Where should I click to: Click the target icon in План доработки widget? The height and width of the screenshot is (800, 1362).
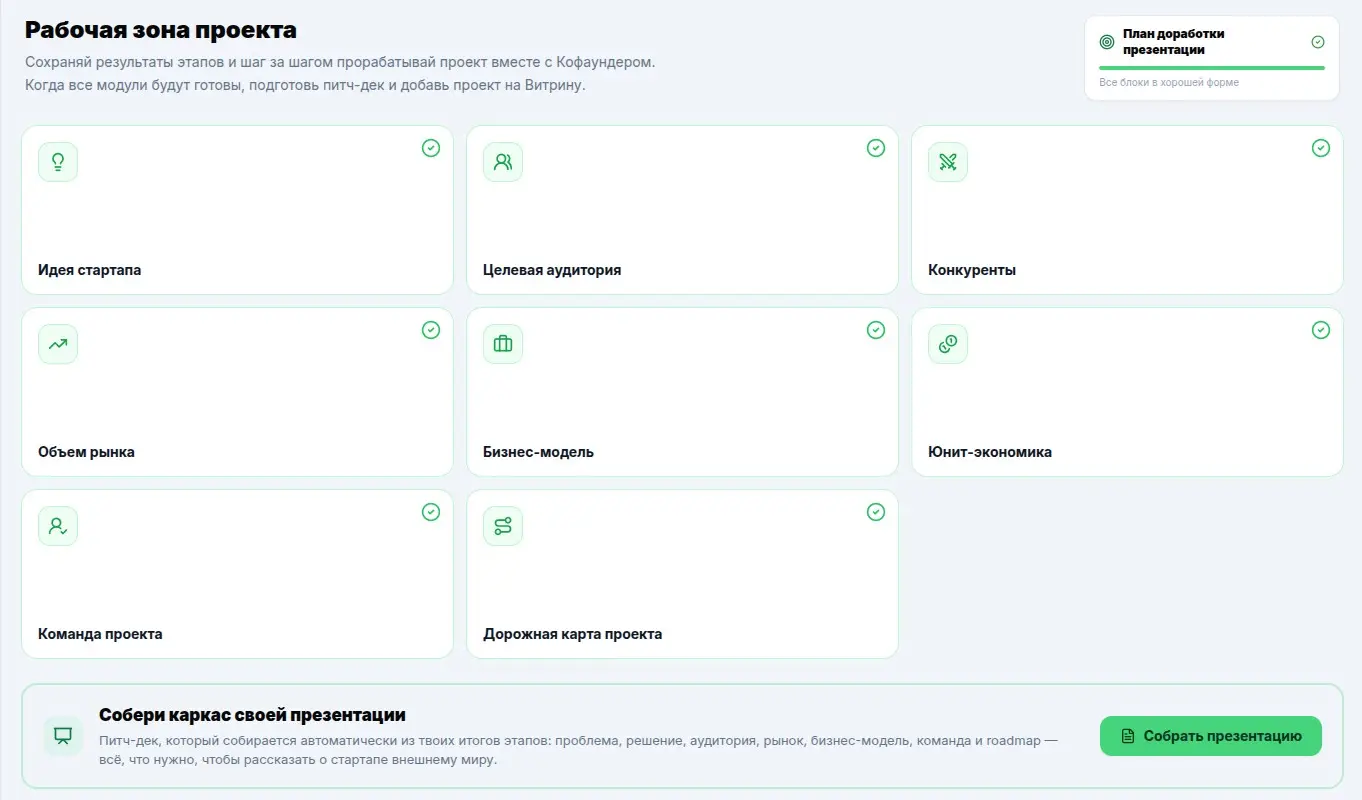tap(1107, 42)
